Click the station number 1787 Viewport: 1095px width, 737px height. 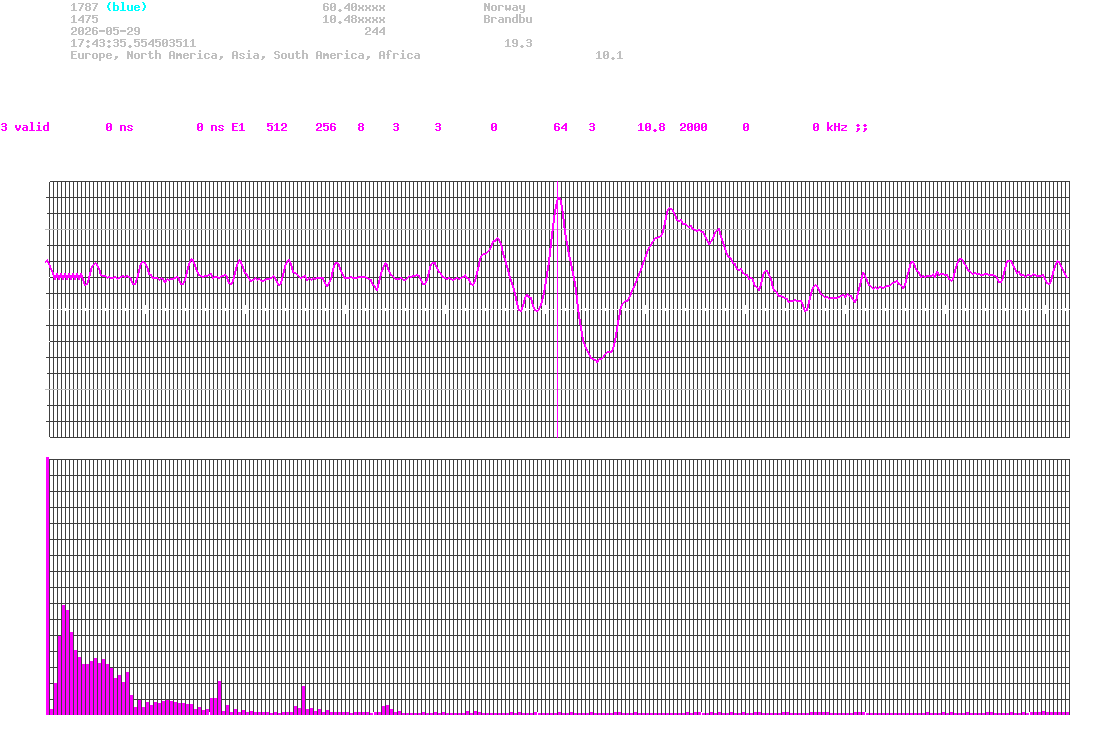(x=84, y=7)
